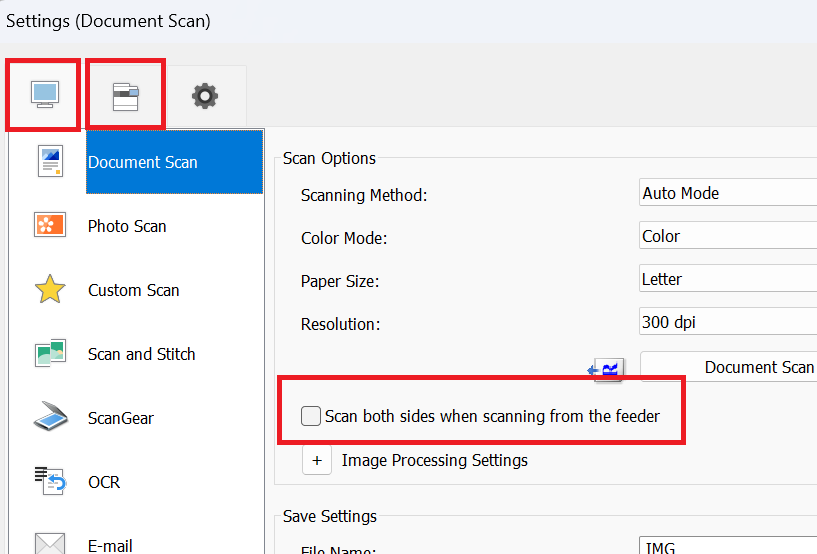Open the Scanning Method dropdown showing Auto Mode

(728, 193)
